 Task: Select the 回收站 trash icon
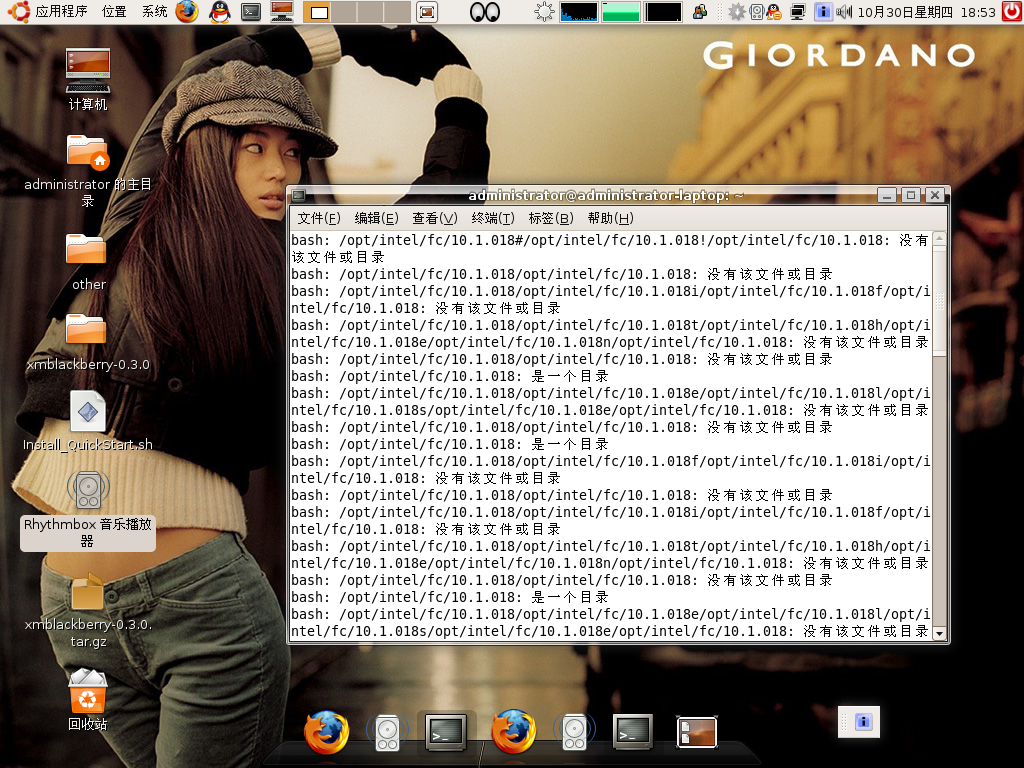click(88, 699)
